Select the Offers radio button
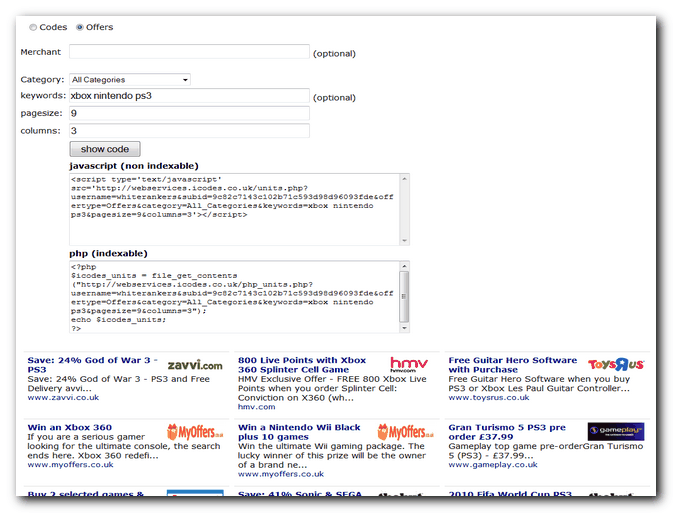The image size is (673, 513). coord(80,27)
